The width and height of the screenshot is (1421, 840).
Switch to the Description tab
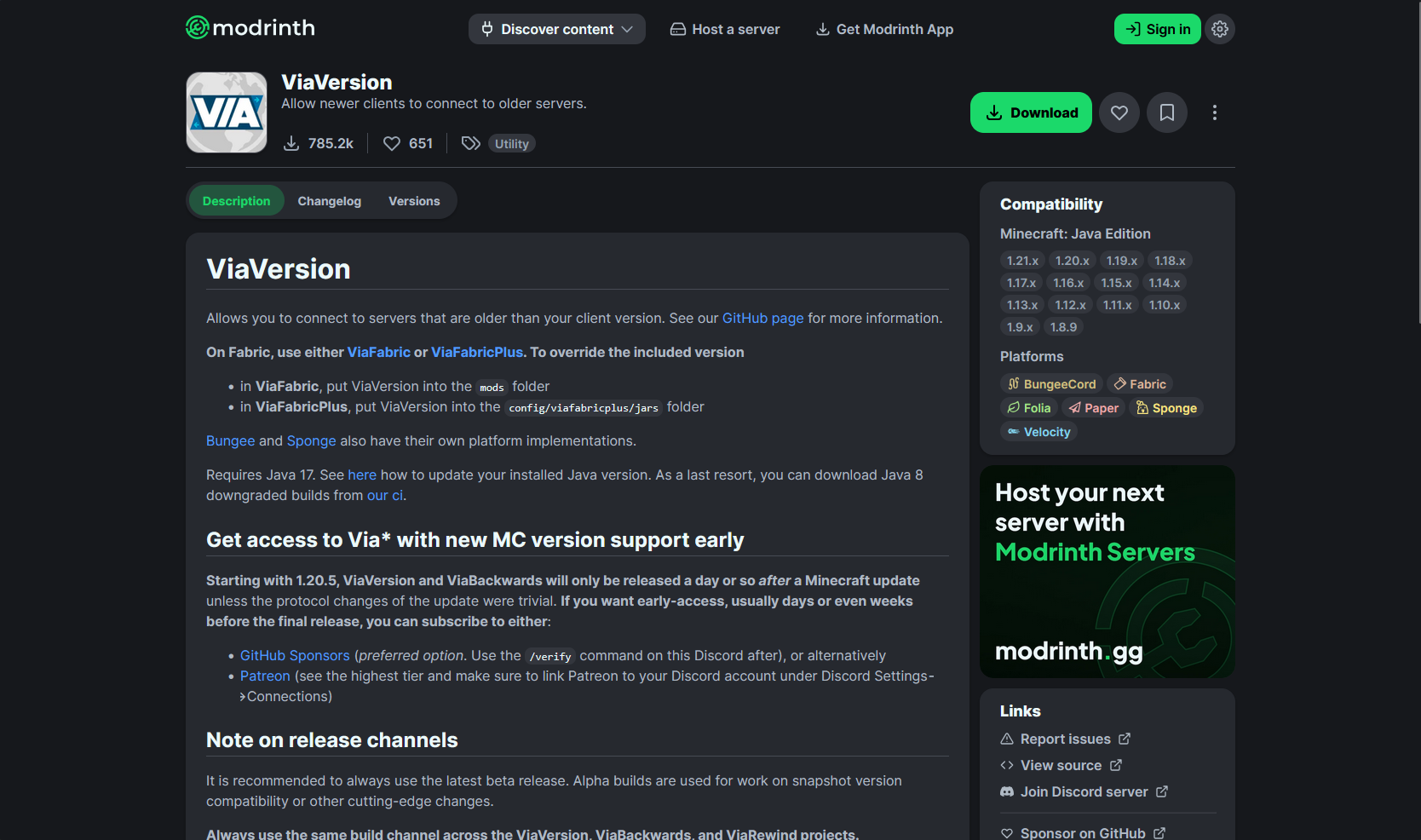236,201
